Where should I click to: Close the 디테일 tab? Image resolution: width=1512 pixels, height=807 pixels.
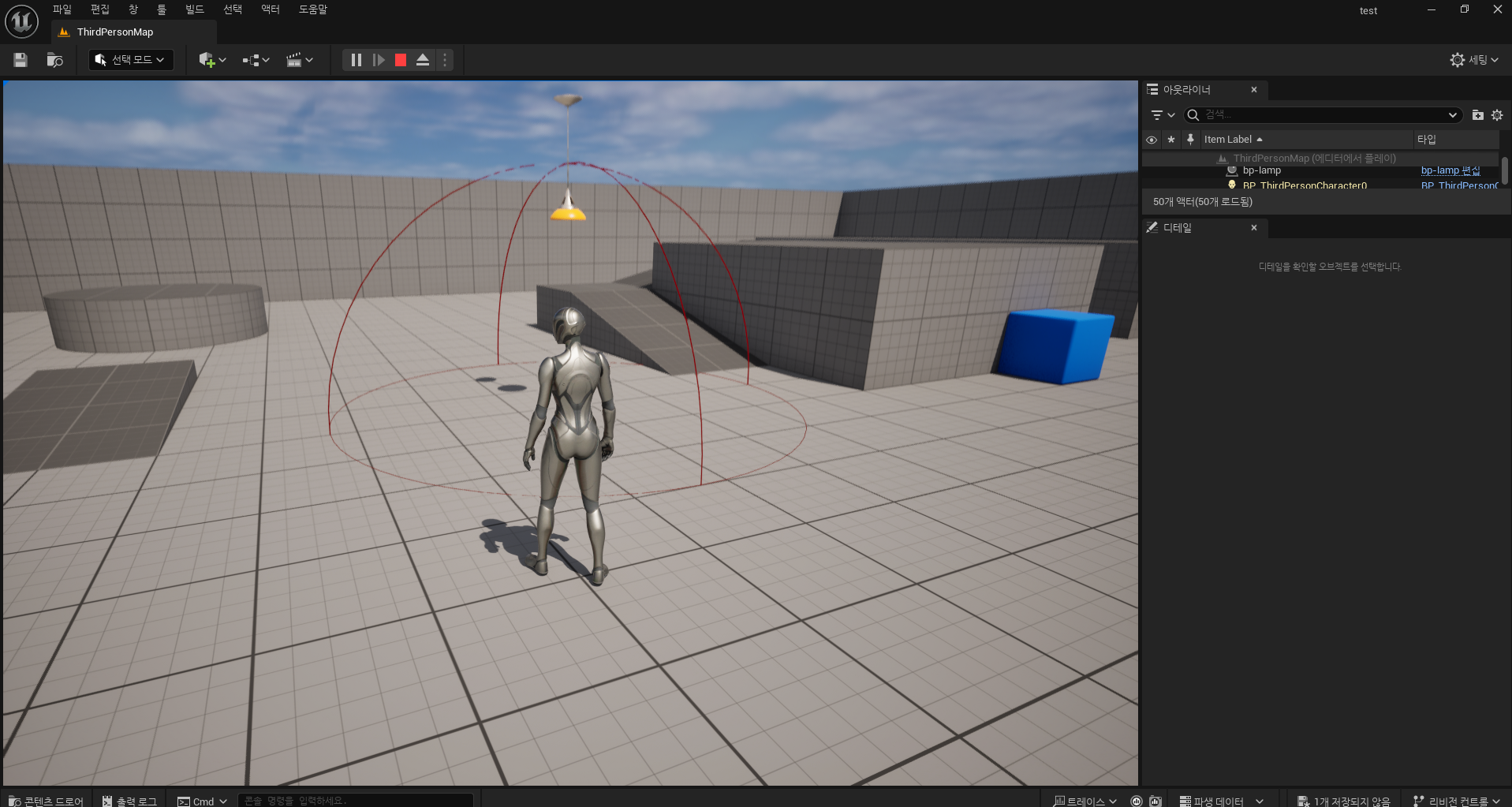[1254, 228]
